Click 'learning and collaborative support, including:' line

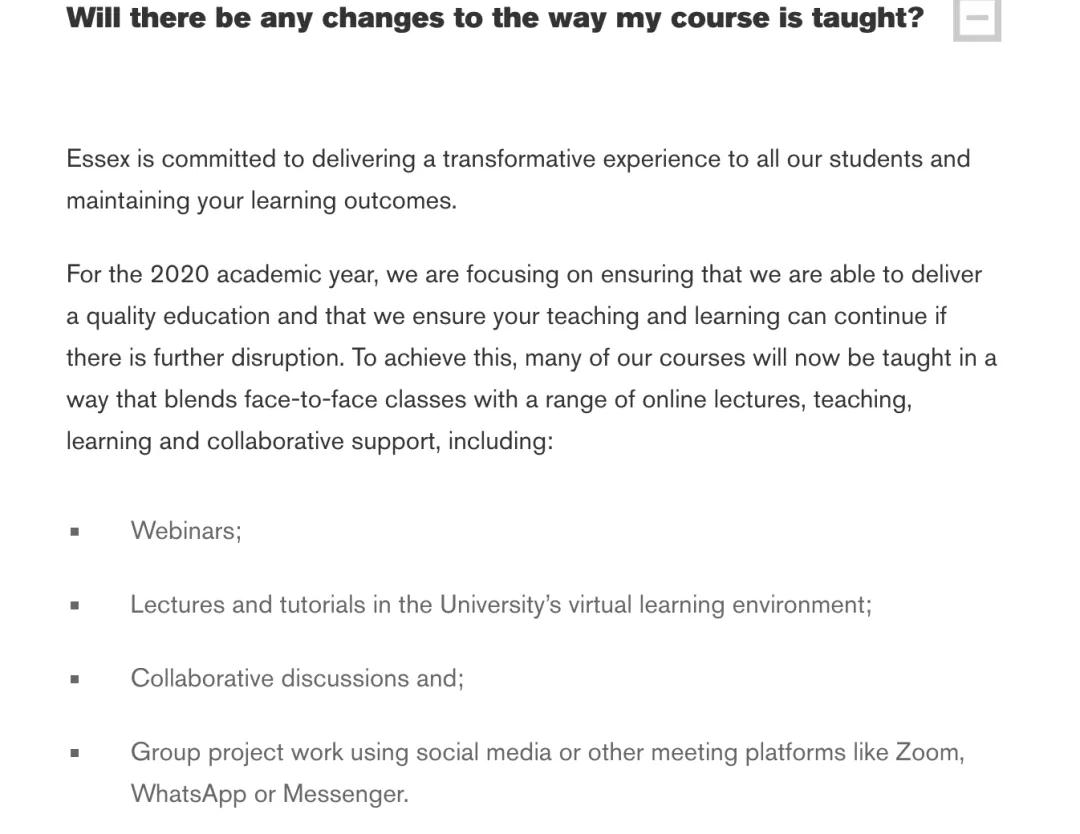pyautogui.click(x=309, y=442)
